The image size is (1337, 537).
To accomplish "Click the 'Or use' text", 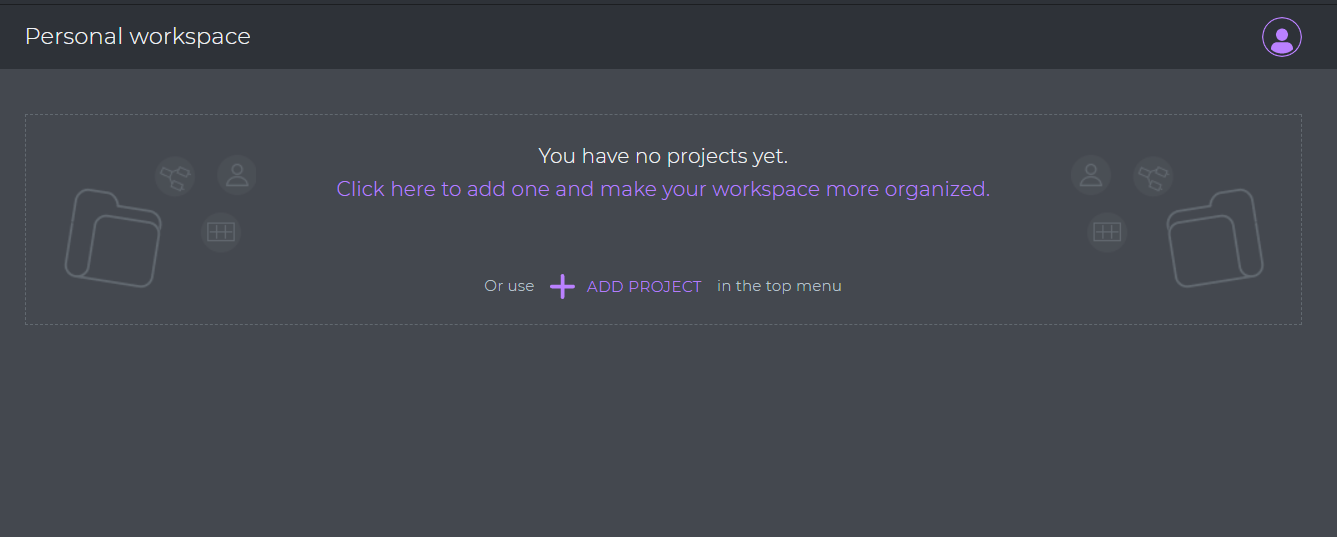I will (509, 286).
